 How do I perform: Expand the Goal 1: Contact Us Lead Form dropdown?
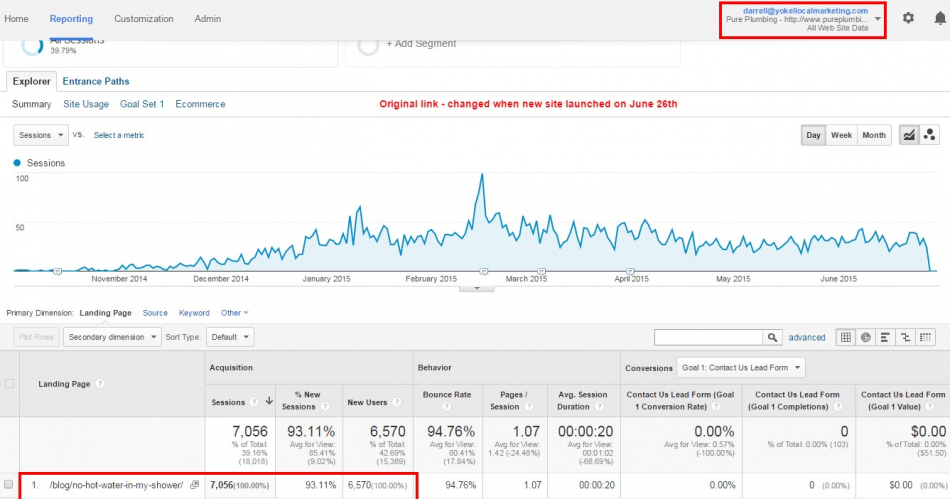click(741, 367)
